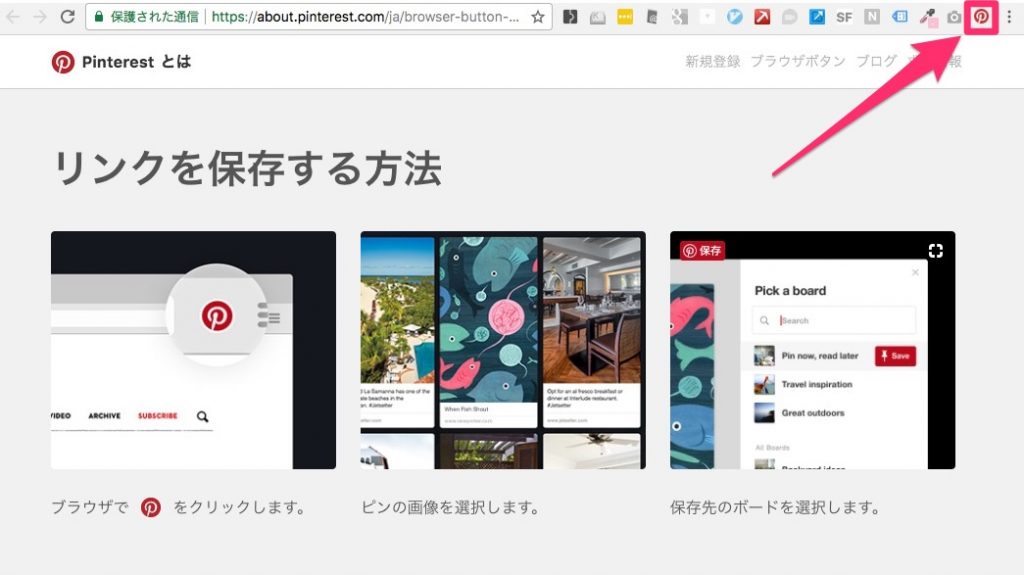The image size is (1024, 575).
Task: Open the browser button illustration thumbnail
Action: click(x=193, y=350)
